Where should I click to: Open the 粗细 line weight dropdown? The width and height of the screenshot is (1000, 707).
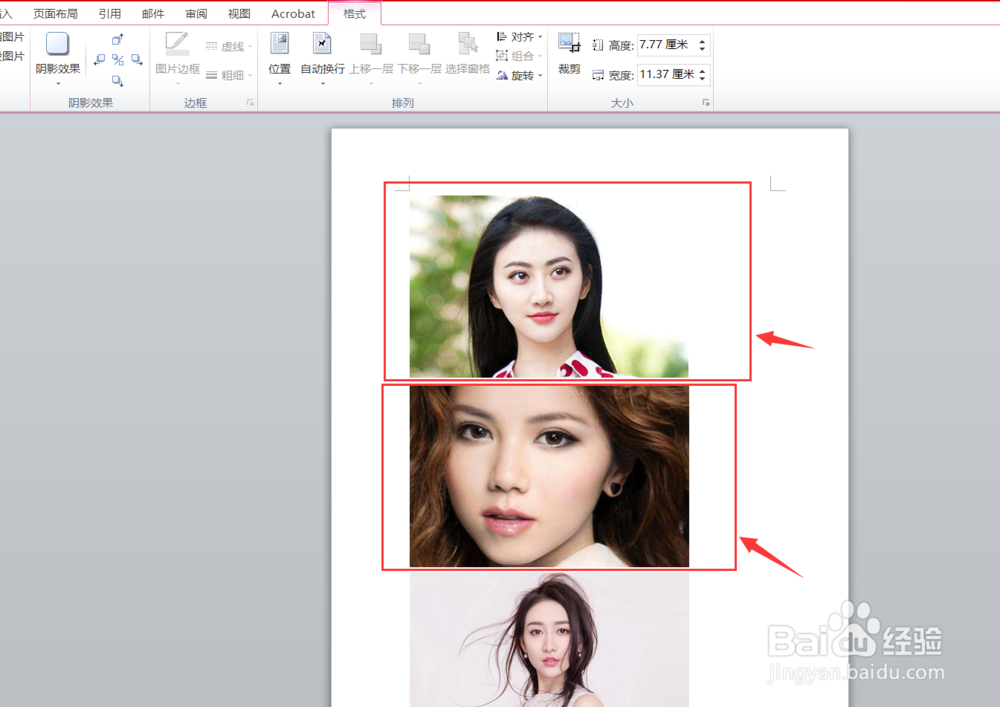coord(229,75)
